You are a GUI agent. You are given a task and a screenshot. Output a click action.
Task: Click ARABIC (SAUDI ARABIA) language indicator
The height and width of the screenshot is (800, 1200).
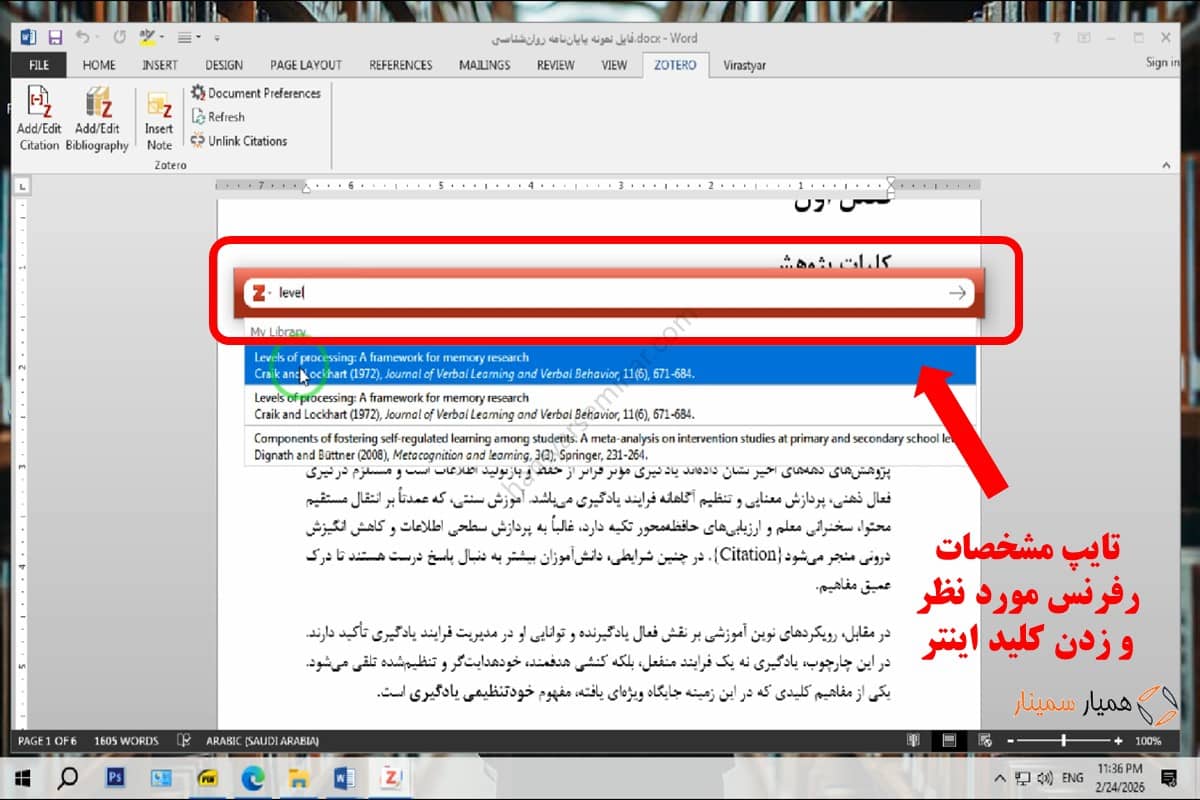[262, 741]
